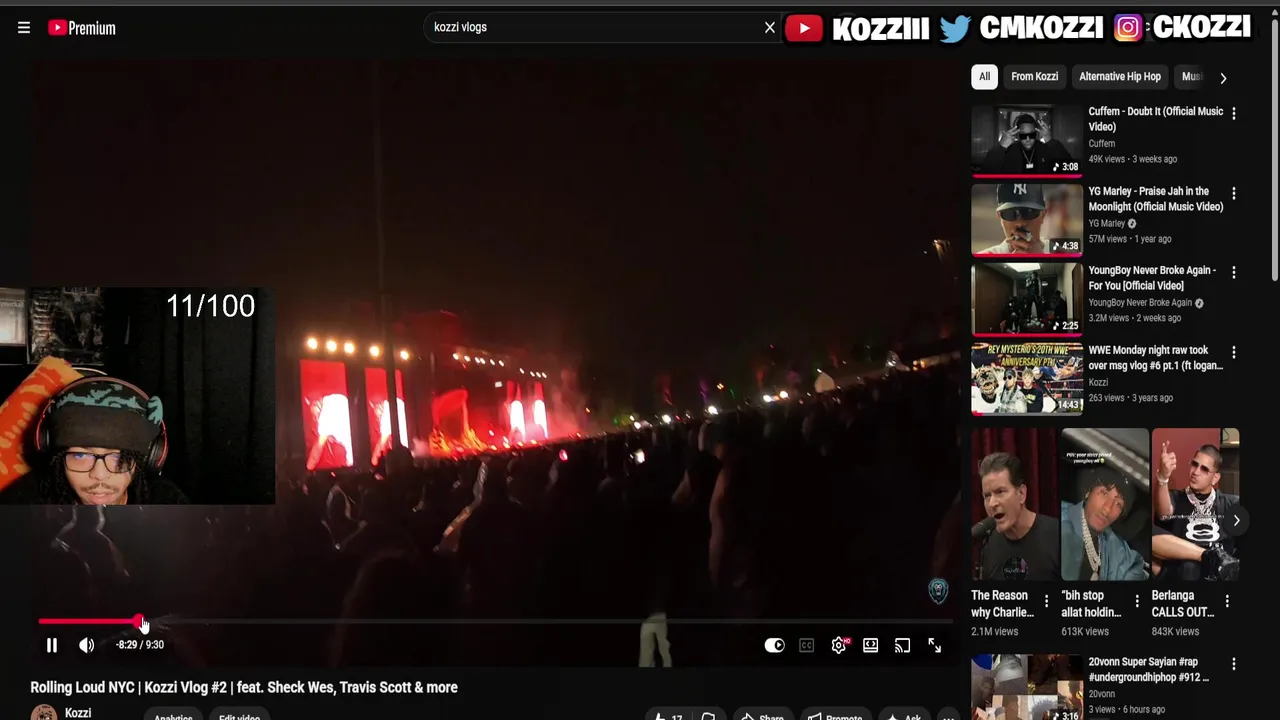Pause the video playback
1280x720 pixels.
click(x=52, y=645)
